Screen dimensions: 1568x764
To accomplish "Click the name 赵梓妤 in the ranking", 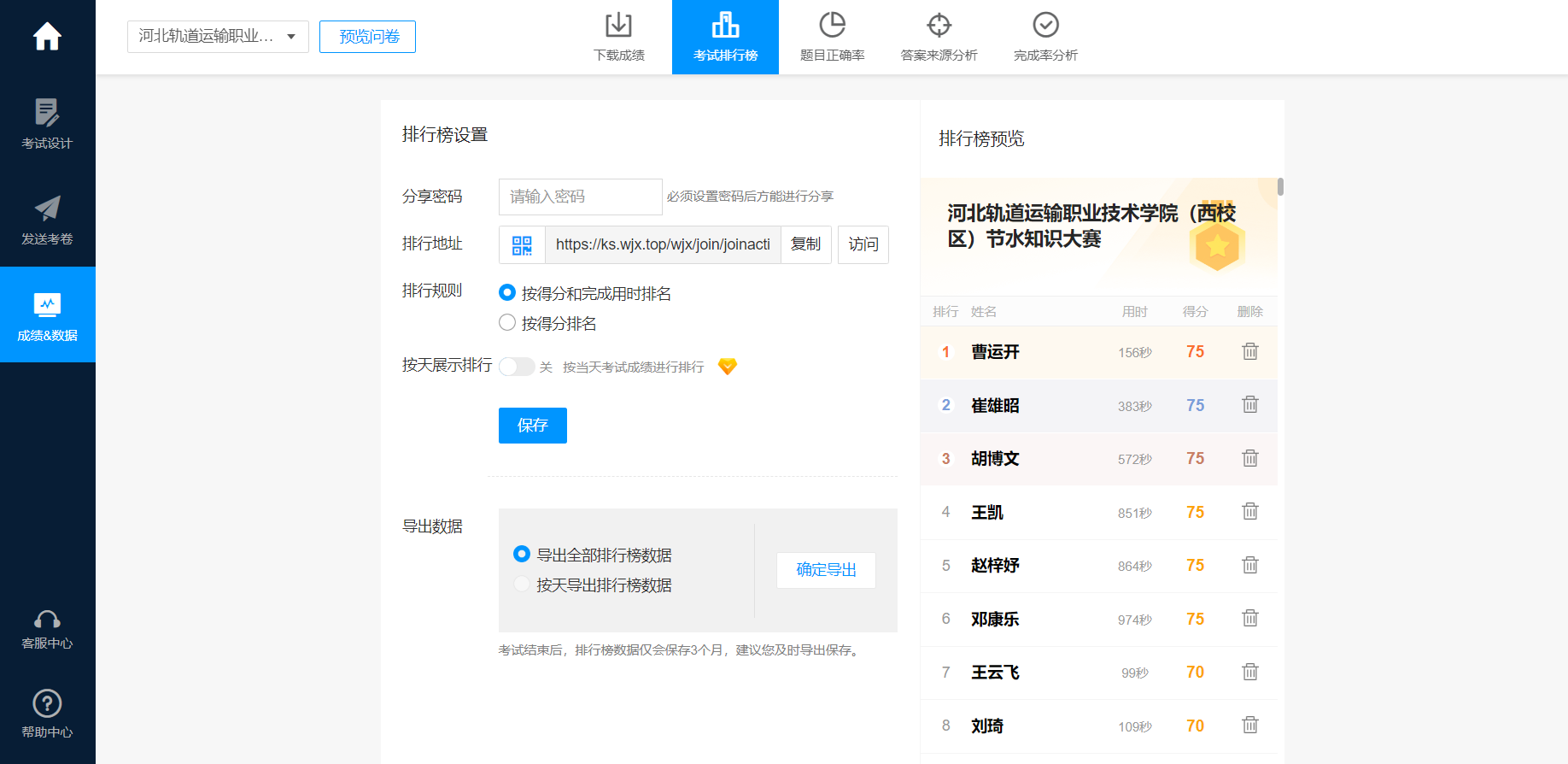I will pyautogui.click(x=995, y=566).
